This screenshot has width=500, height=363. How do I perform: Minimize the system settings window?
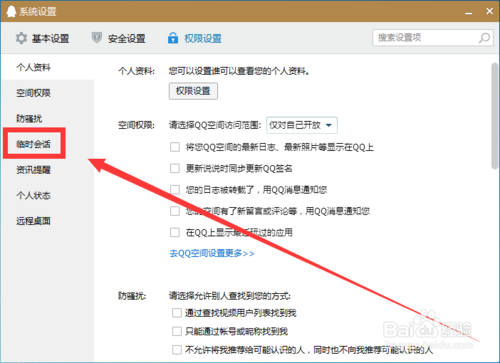469,13
